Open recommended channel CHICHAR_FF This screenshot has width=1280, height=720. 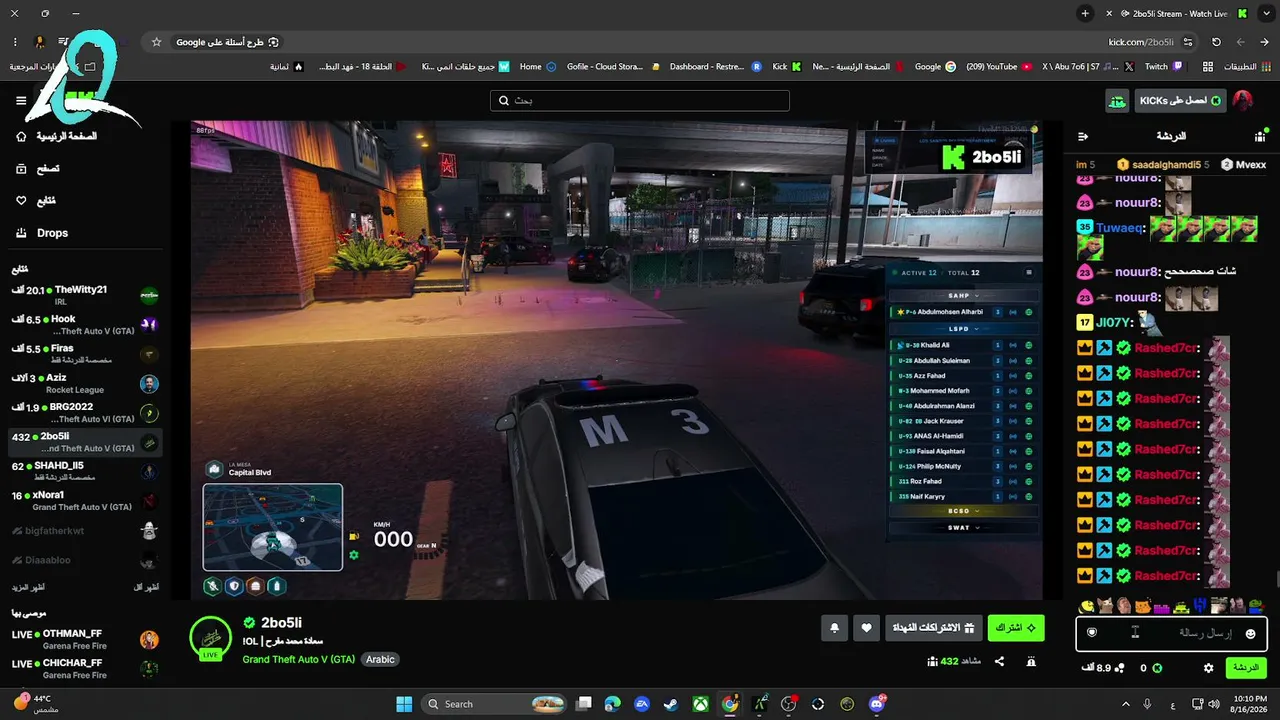85,668
